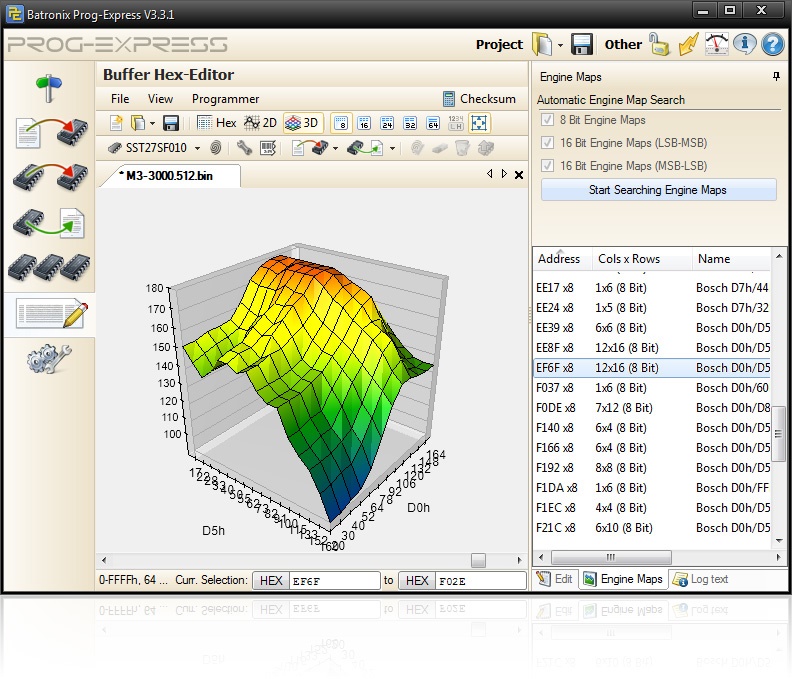This screenshot has height=679, width=792.
Task: Click the barcode serial number icon
Action: [268, 148]
